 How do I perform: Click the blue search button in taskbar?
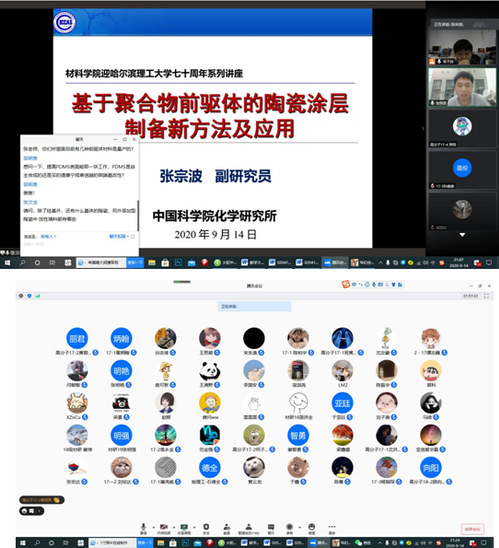135,262
